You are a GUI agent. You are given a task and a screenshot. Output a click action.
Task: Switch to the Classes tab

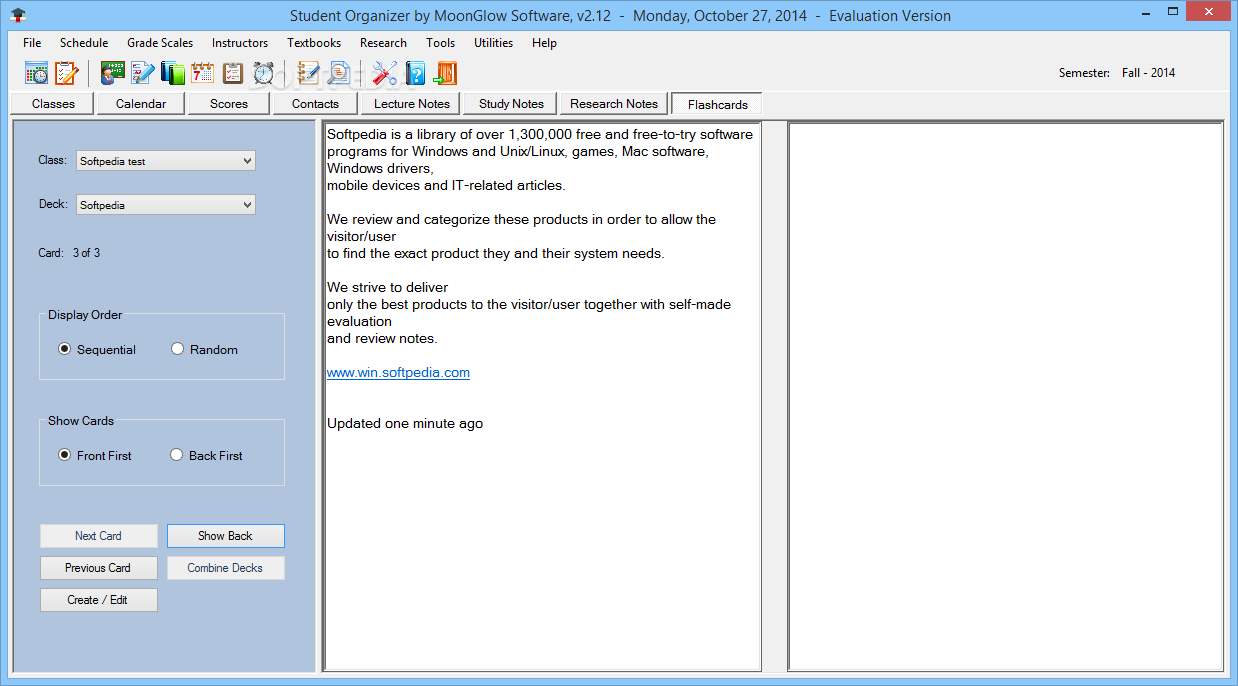pos(53,103)
